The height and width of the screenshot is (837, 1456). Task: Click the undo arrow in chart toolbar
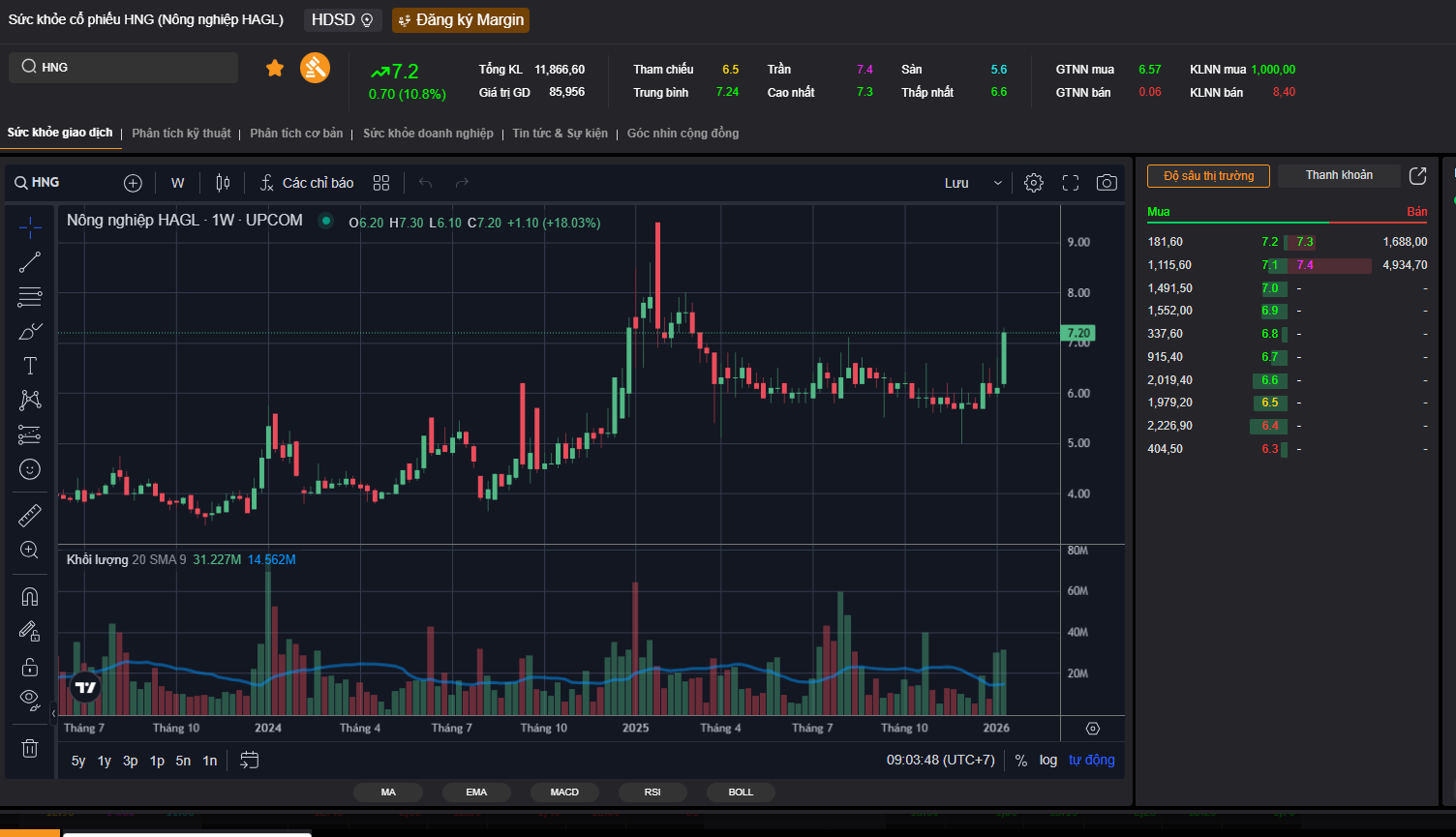(426, 183)
